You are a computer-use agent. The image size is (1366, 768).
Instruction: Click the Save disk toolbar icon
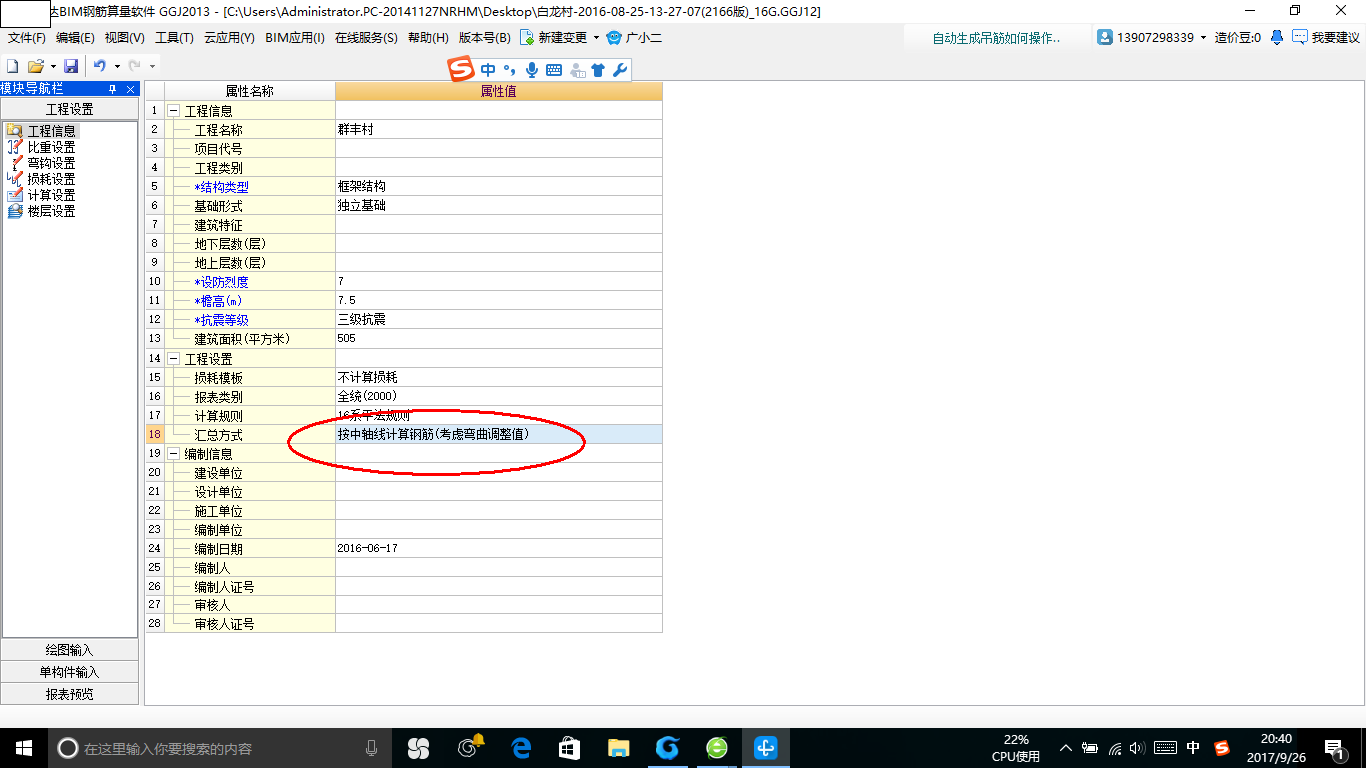tap(71, 66)
